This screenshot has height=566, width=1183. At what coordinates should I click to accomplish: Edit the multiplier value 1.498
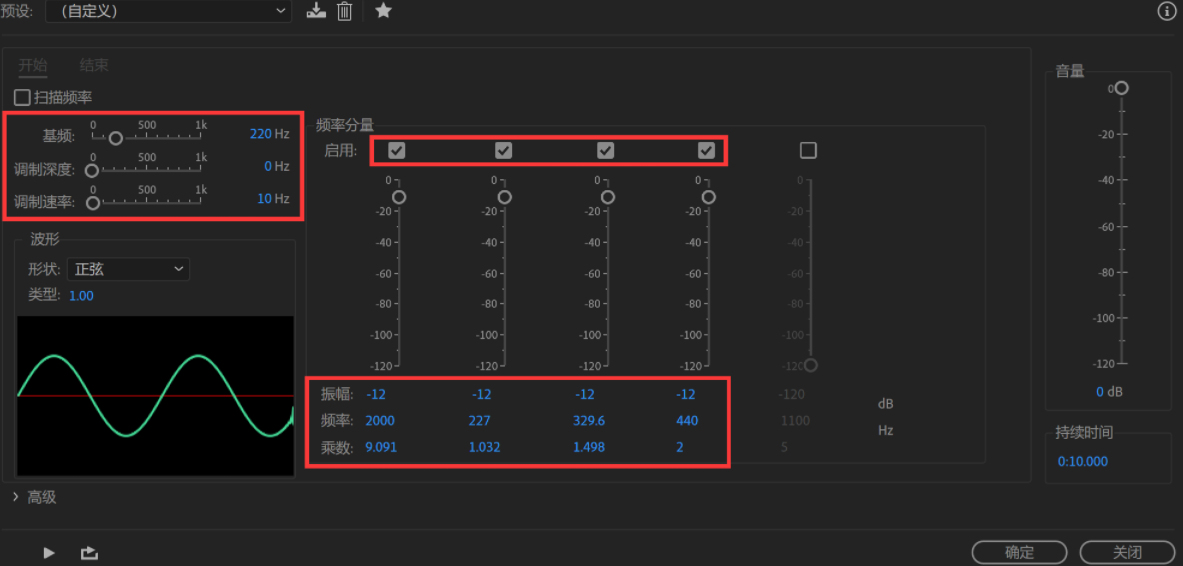[588, 448]
